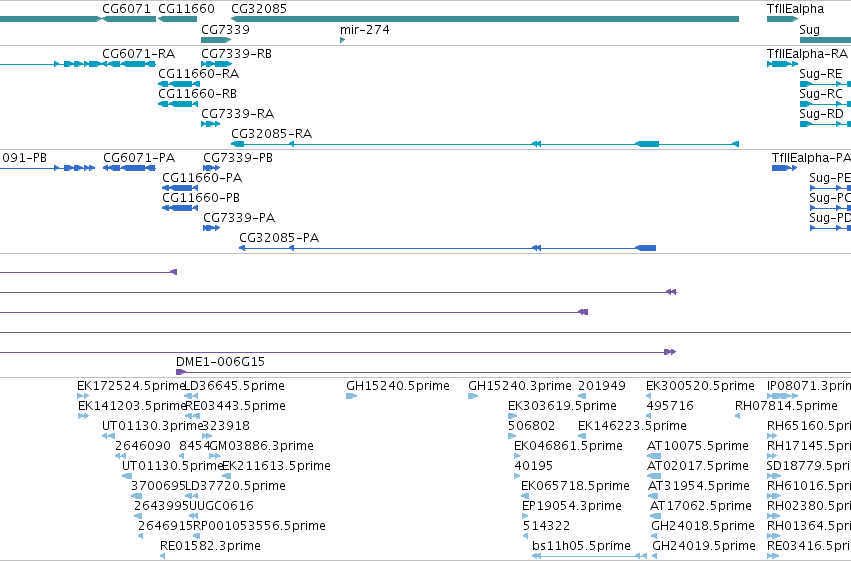Click the EK146223.5prime EST label
Image resolution: width=851 pixels, height=561 pixels.
(632, 426)
